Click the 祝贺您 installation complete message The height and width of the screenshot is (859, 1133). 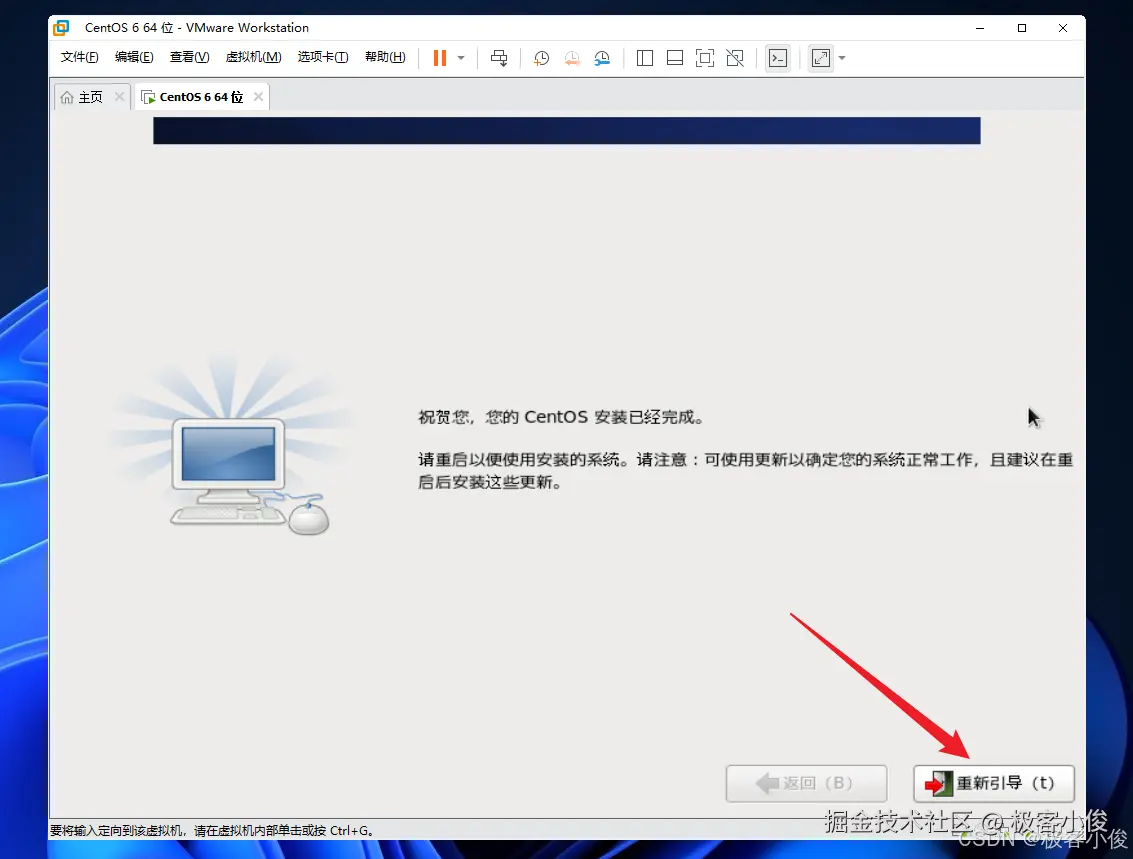point(561,418)
